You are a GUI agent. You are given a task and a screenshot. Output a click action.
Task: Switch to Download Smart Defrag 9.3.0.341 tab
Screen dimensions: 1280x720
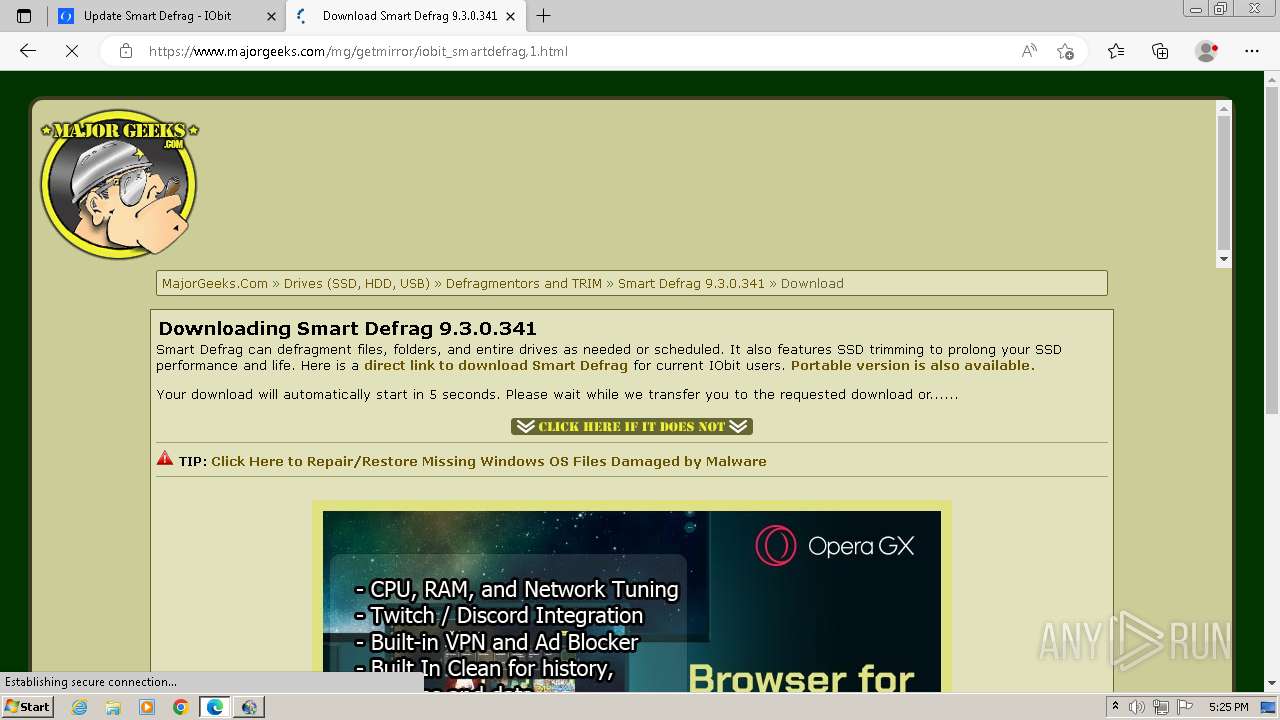[405, 16]
